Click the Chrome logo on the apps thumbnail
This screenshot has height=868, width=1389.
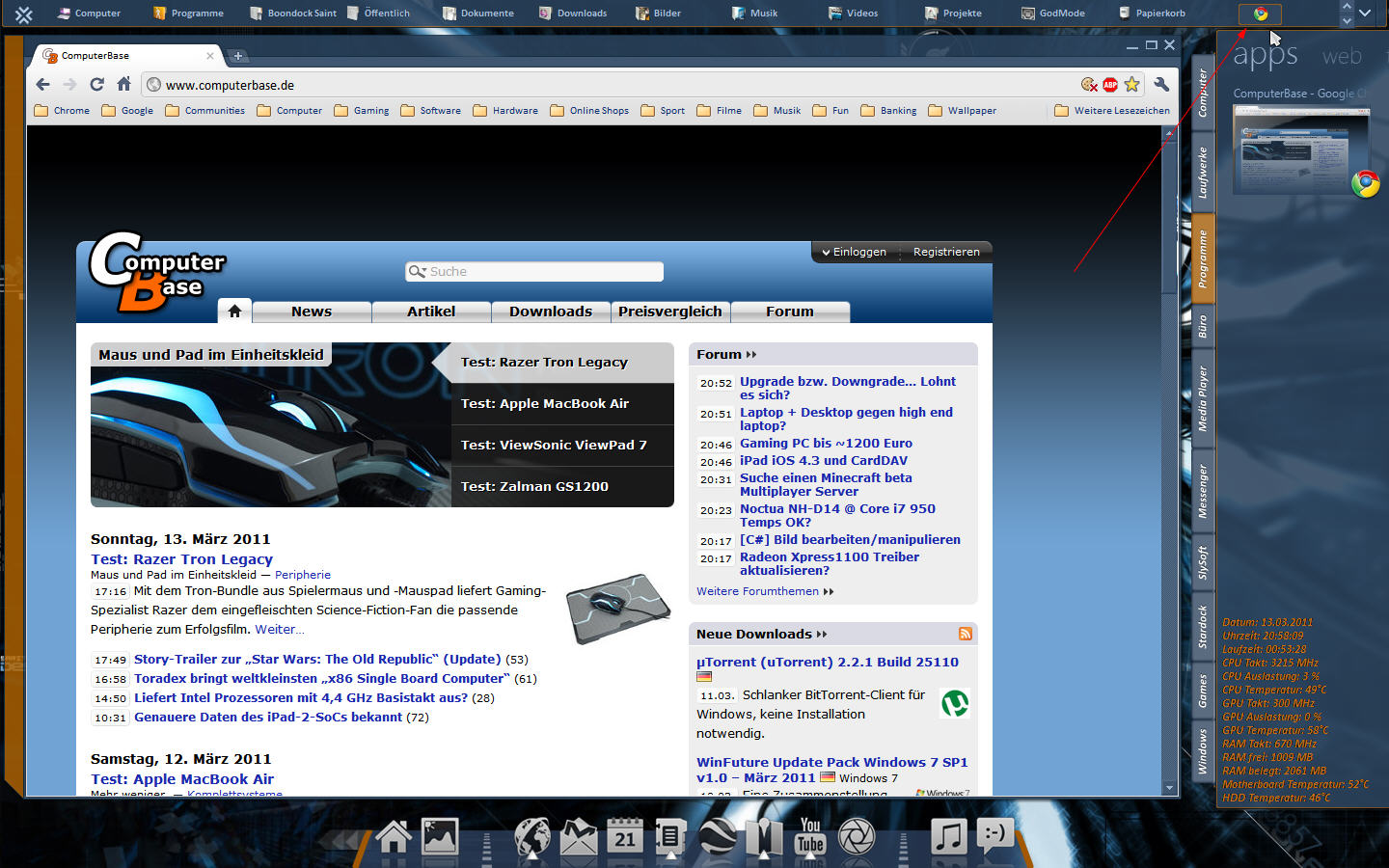[1365, 183]
